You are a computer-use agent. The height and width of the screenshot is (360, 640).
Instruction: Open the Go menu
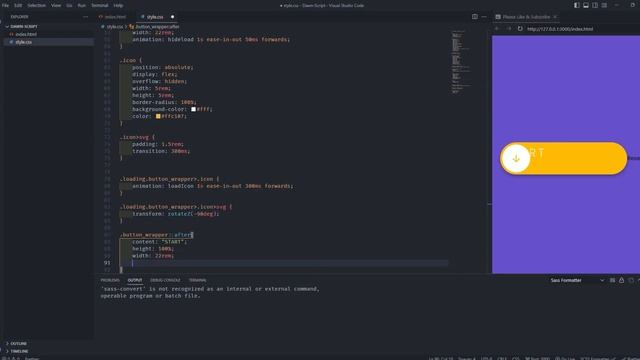pos(69,5)
